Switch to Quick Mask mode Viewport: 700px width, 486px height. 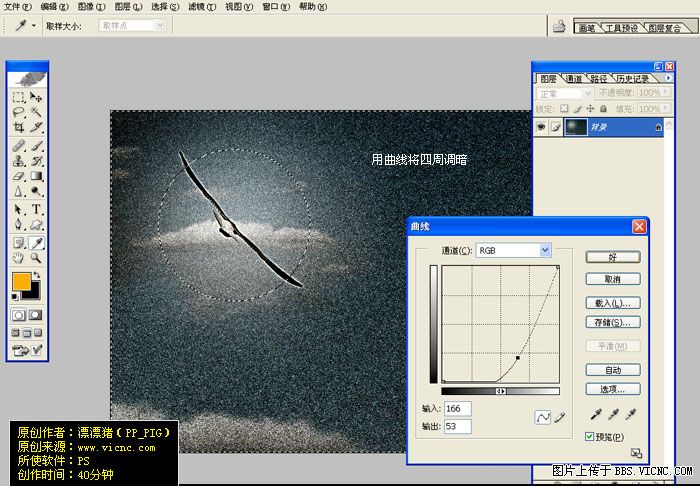pos(36,315)
